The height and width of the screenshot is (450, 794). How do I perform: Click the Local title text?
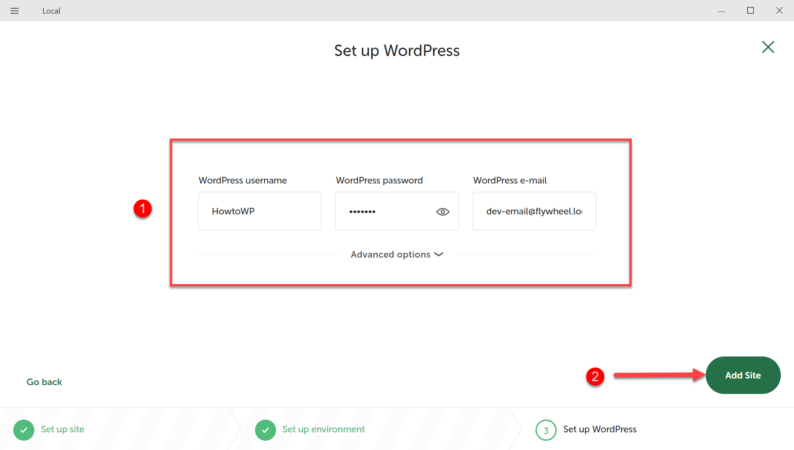[x=51, y=11]
